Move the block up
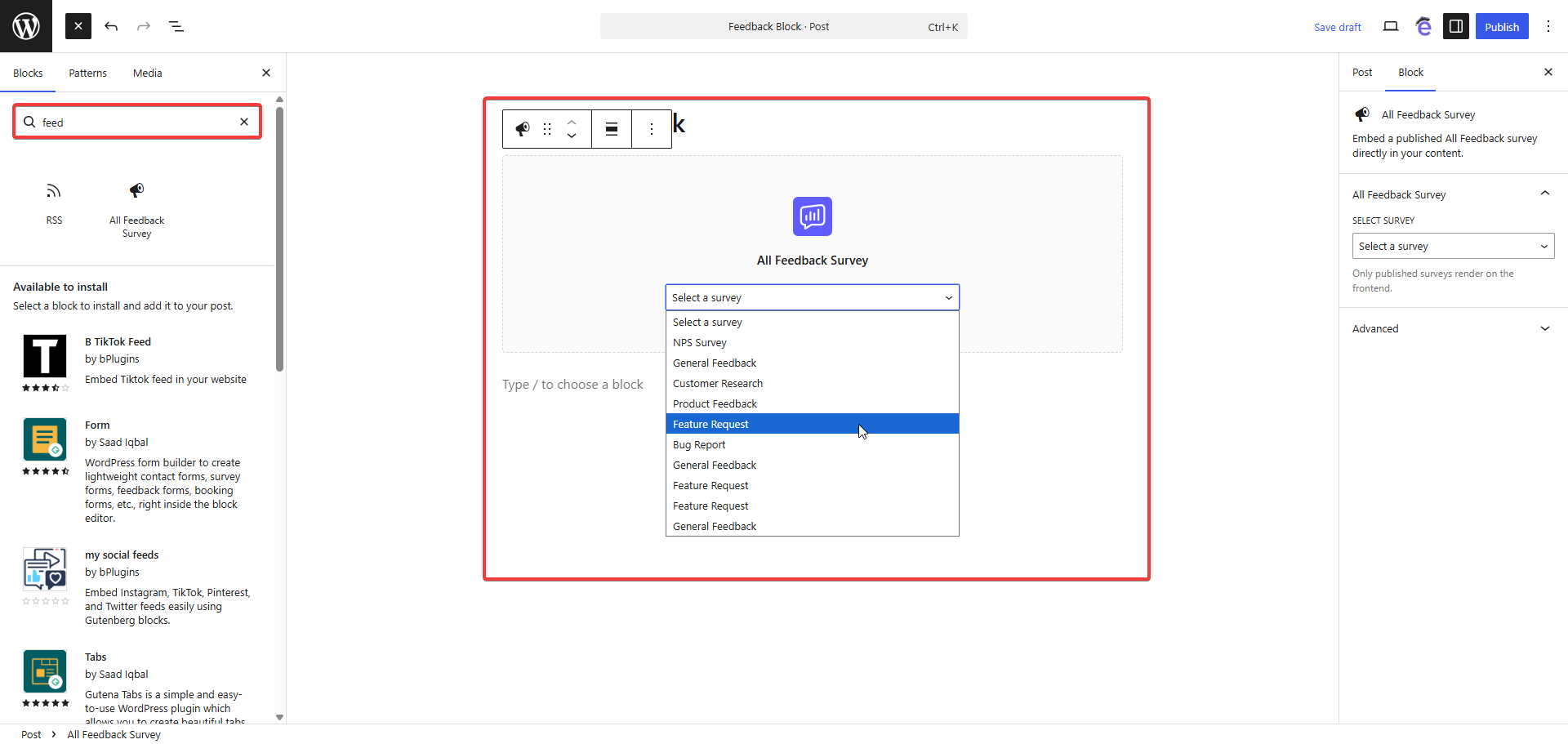The height and width of the screenshot is (744, 1568). pyautogui.click(x=572, y=122)
